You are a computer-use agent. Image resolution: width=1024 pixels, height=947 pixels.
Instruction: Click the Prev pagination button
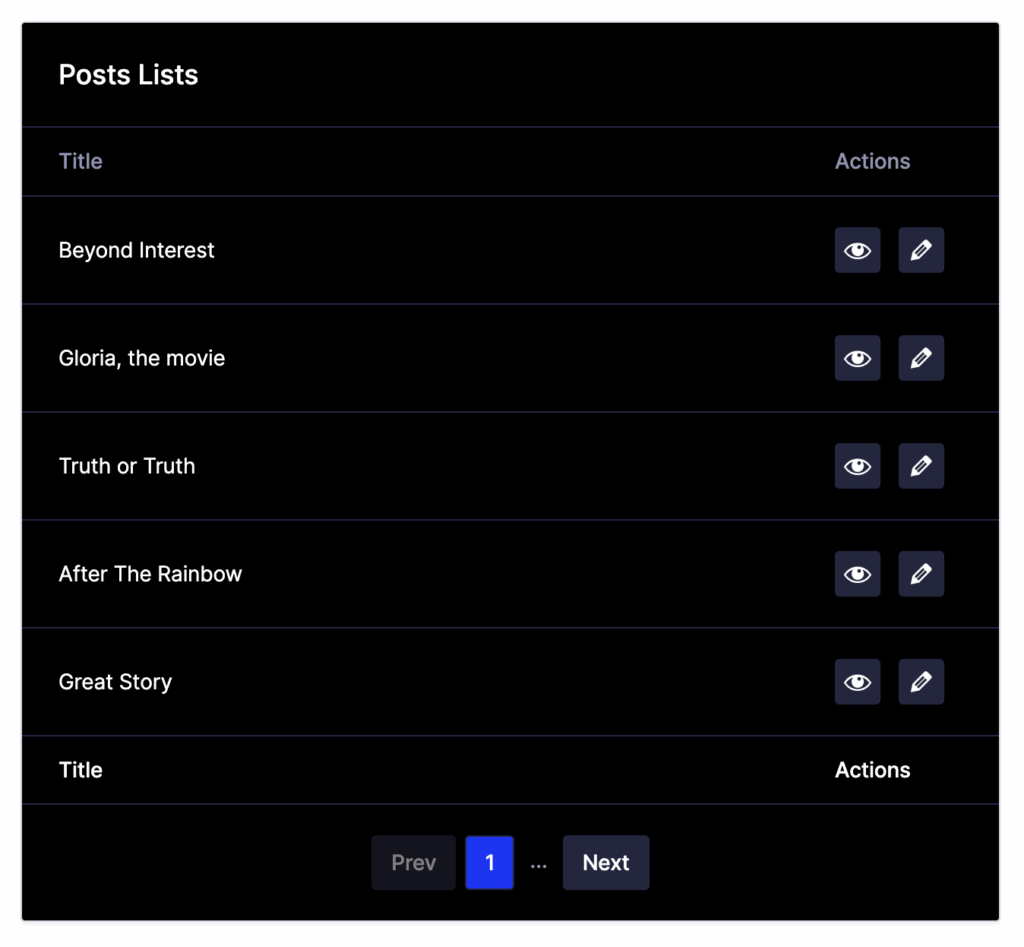tap(413, 862)
